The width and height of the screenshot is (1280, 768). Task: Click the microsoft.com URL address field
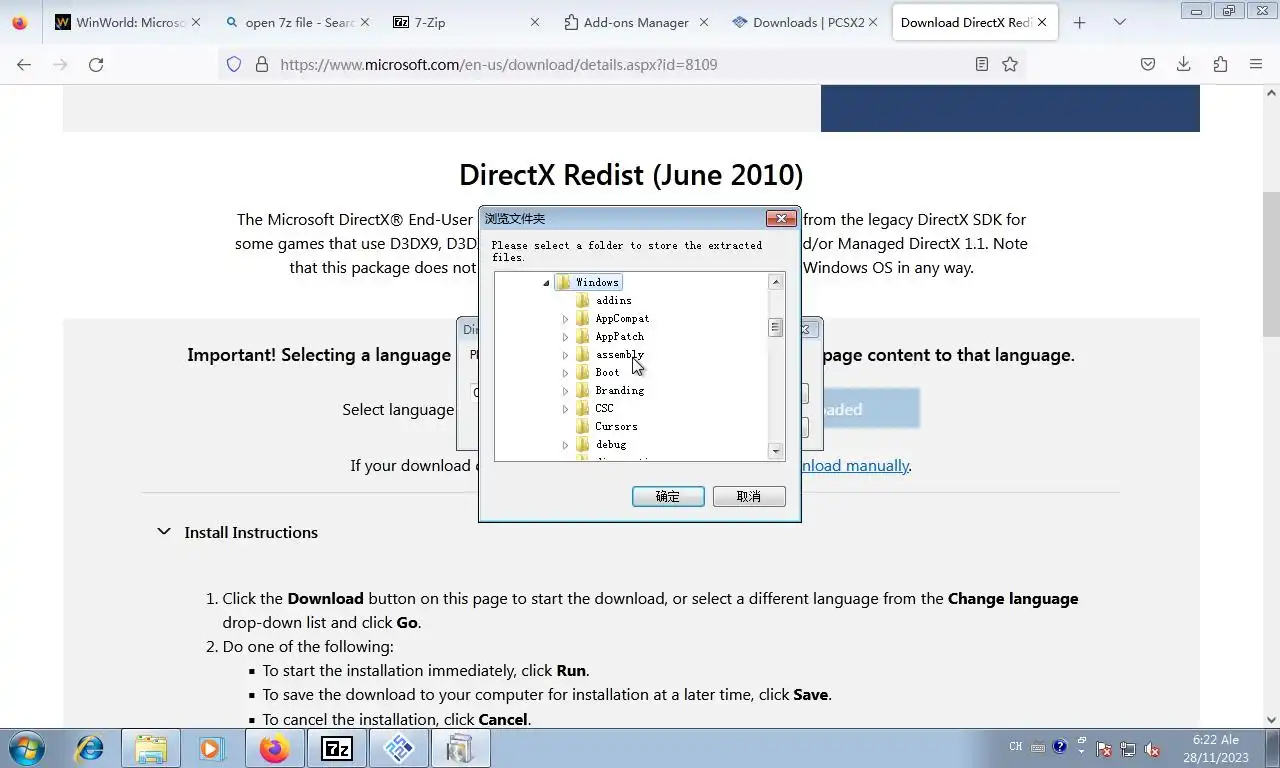tap(620, 64)
